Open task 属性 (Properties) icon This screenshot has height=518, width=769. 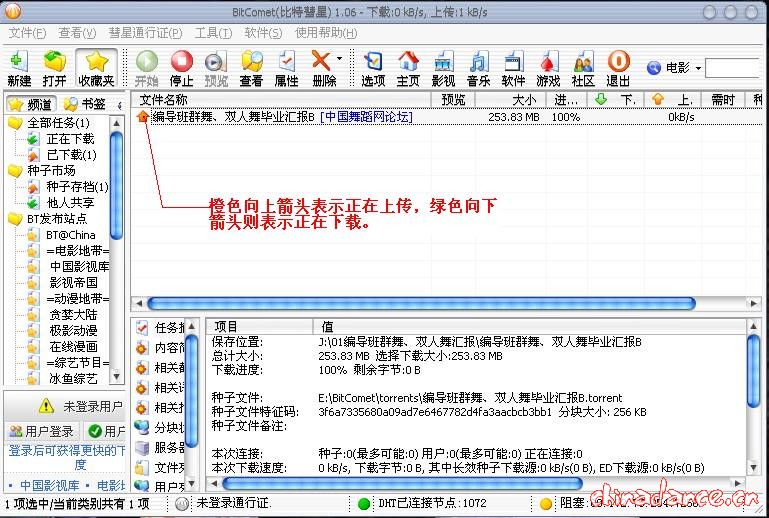pyautogui.click(x=286, y=68)
